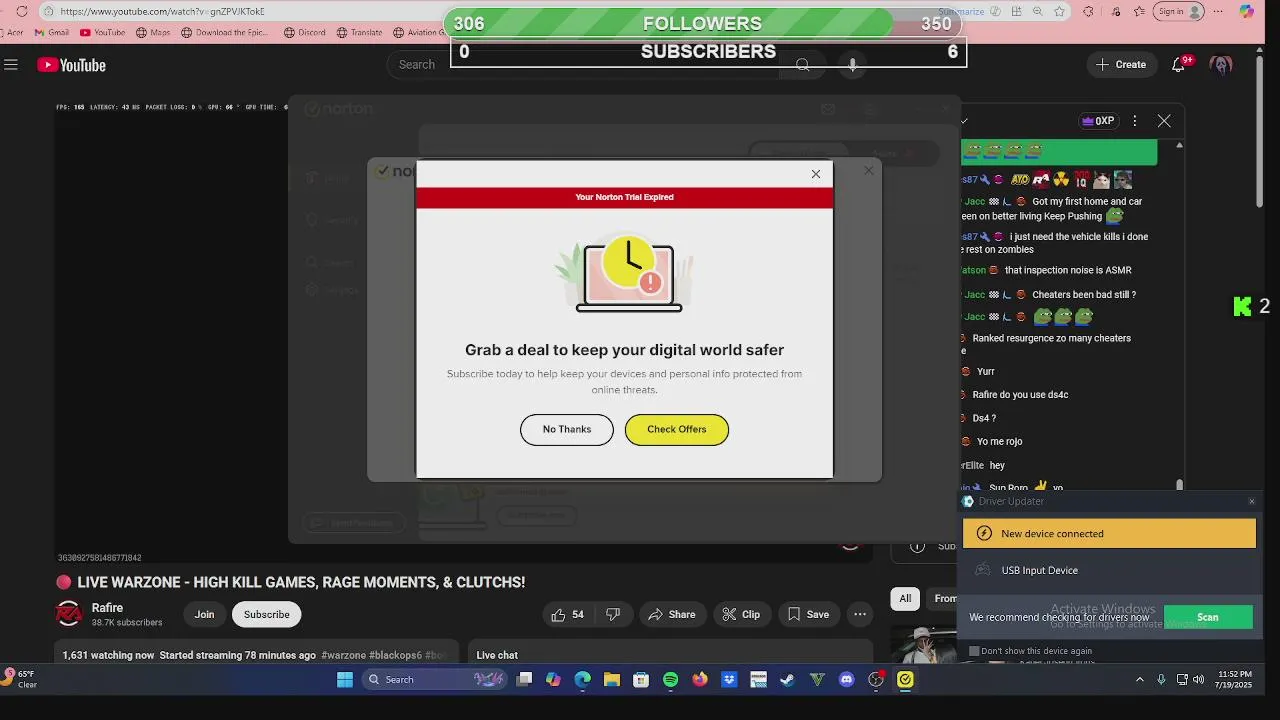Image resolution: width=1280 pixels, height=720 pixels.
Task: Open the Maps bookmark
Action: click(153, 32)
